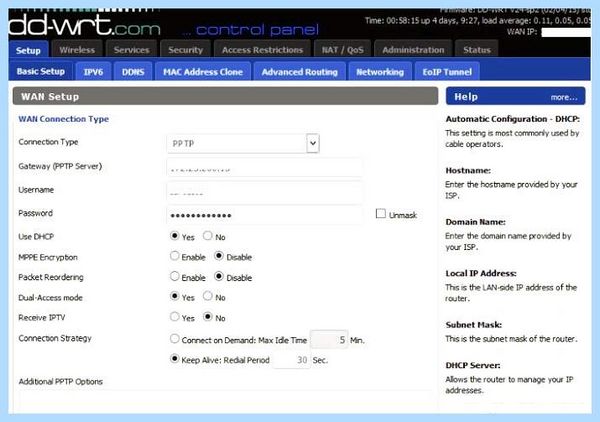Go to MAC Address Clone sub-tab
The width and height of the screenshot is (600, 422).
click(x=203, y=72)
